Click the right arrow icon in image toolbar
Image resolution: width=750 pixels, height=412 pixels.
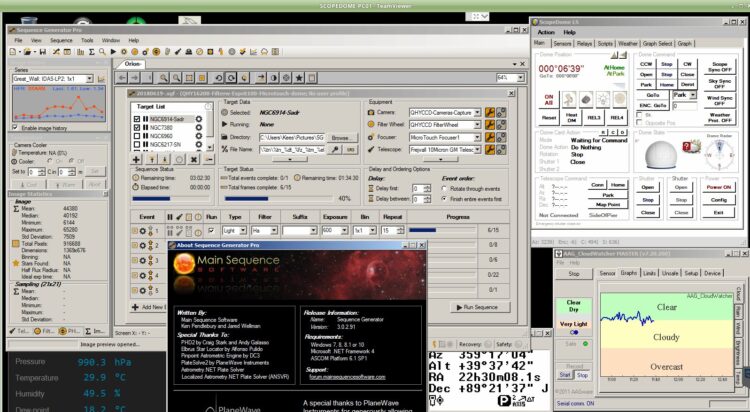click(x=135, y=78)
